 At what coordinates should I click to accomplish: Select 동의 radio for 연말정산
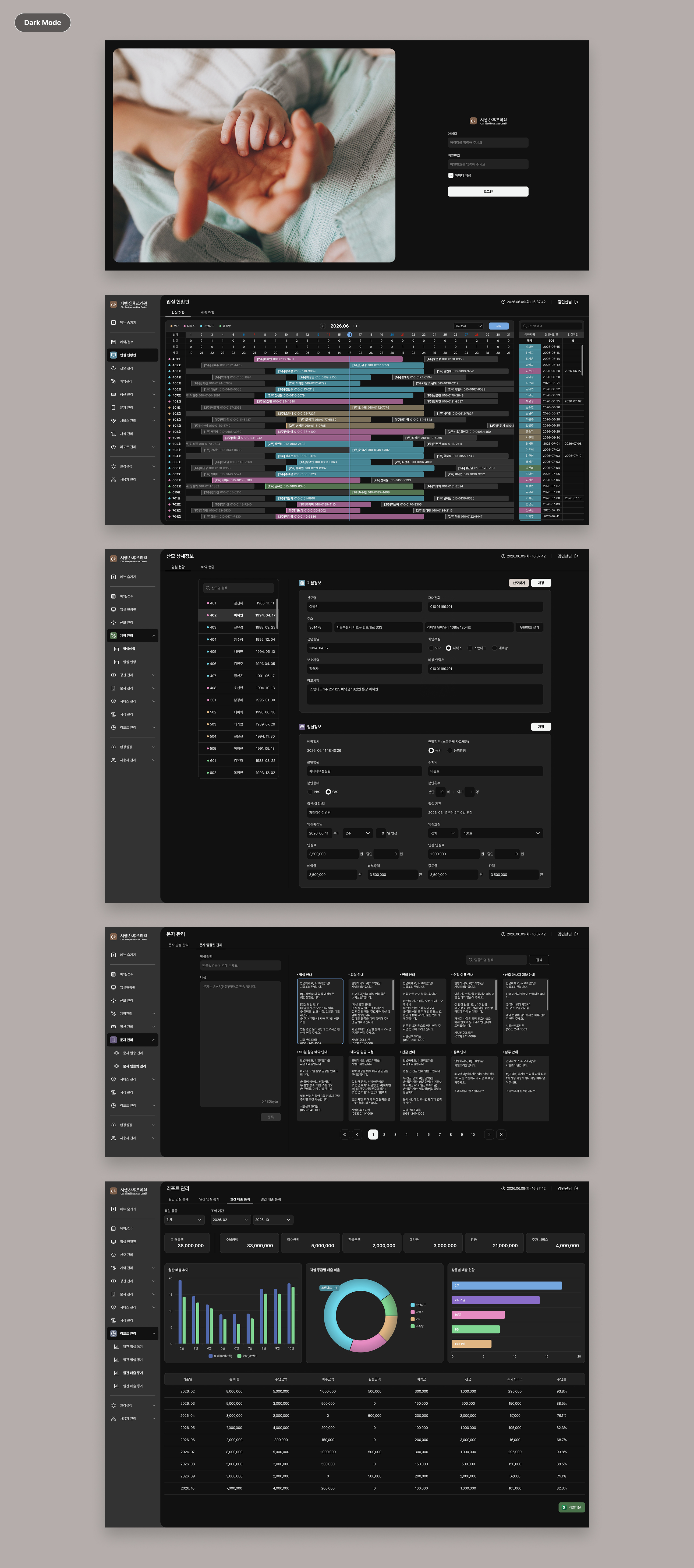[431, 750]
